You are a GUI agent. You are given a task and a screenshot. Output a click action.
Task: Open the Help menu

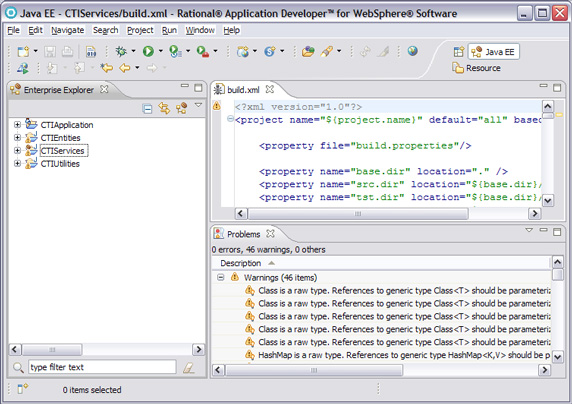tap(231, 30)
